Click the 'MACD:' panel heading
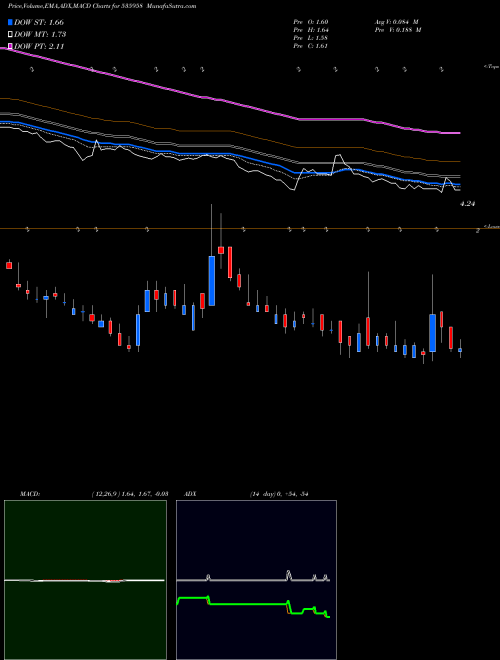 coord(29,494)
